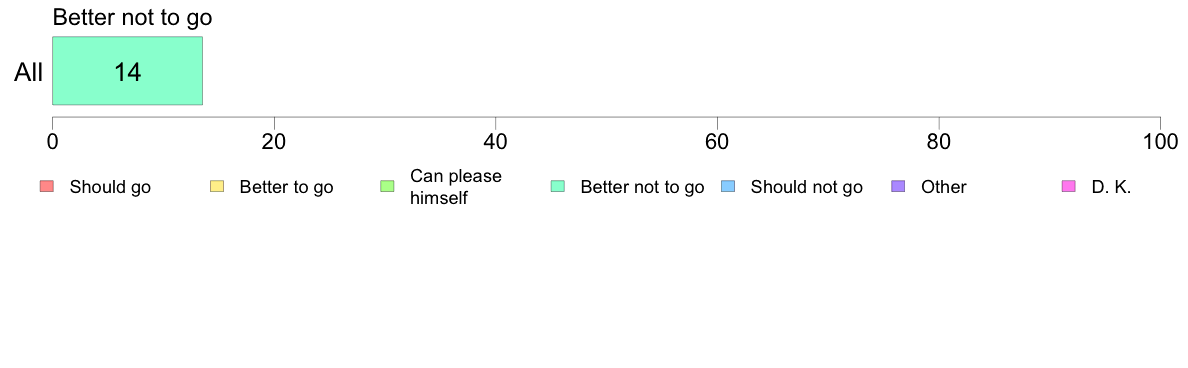Viewport: 1188px width, 368px height.
Task: Click the Can please himself legend text
Action: [x=455, y=187]
